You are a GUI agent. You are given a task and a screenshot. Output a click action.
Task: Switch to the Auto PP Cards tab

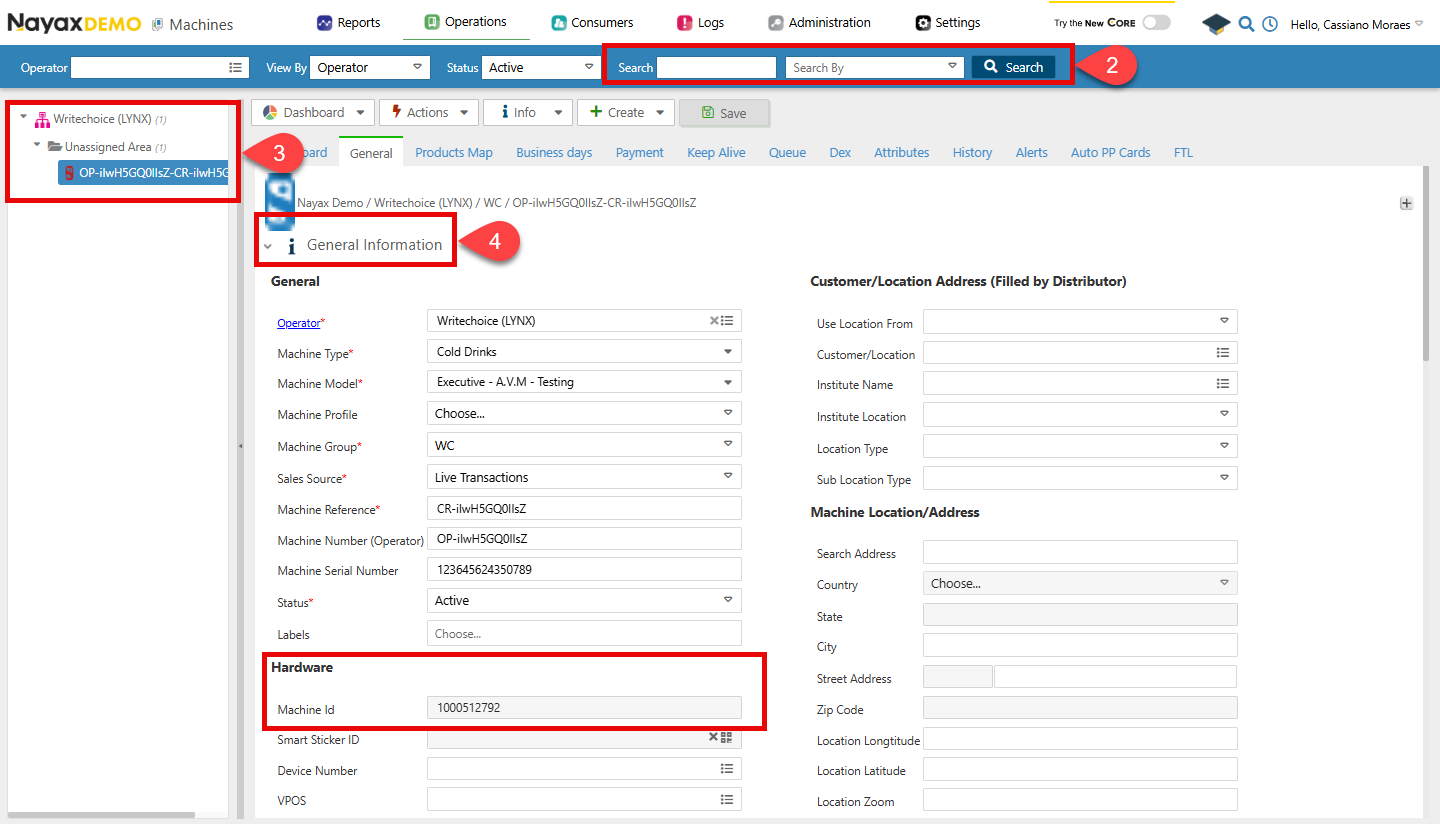[x=1110, y=152]
